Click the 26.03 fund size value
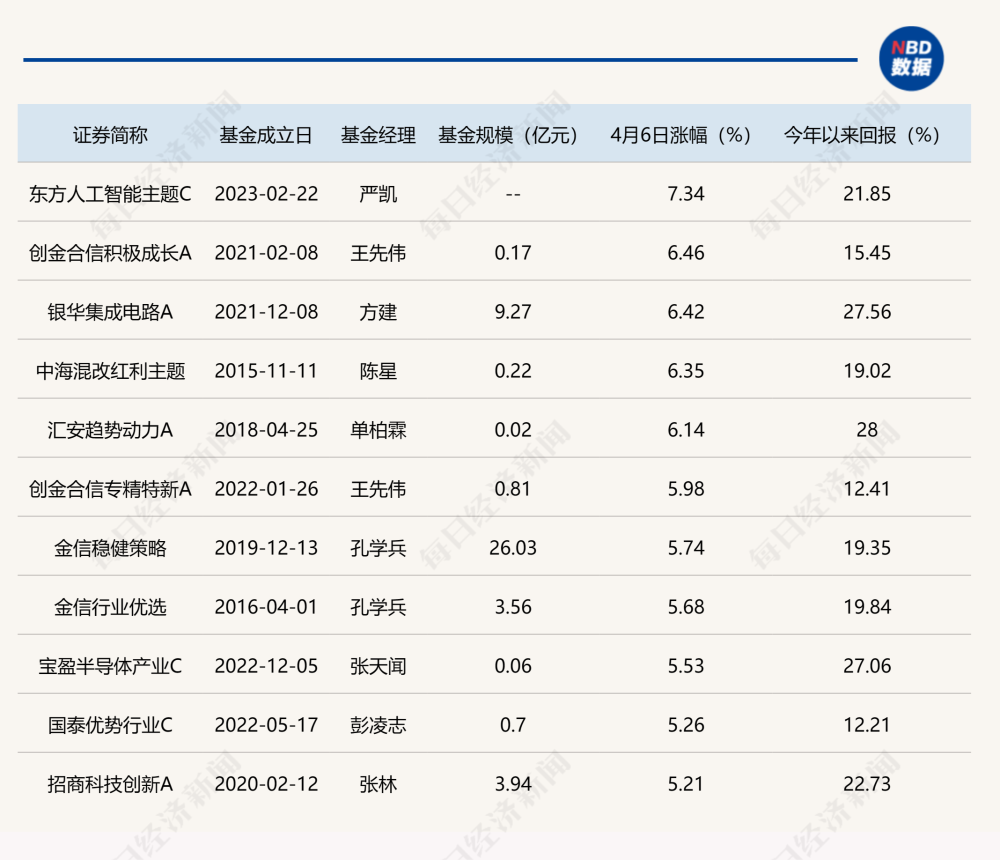The height and width of the screenshot is (860, 1000). coord(513,548)
